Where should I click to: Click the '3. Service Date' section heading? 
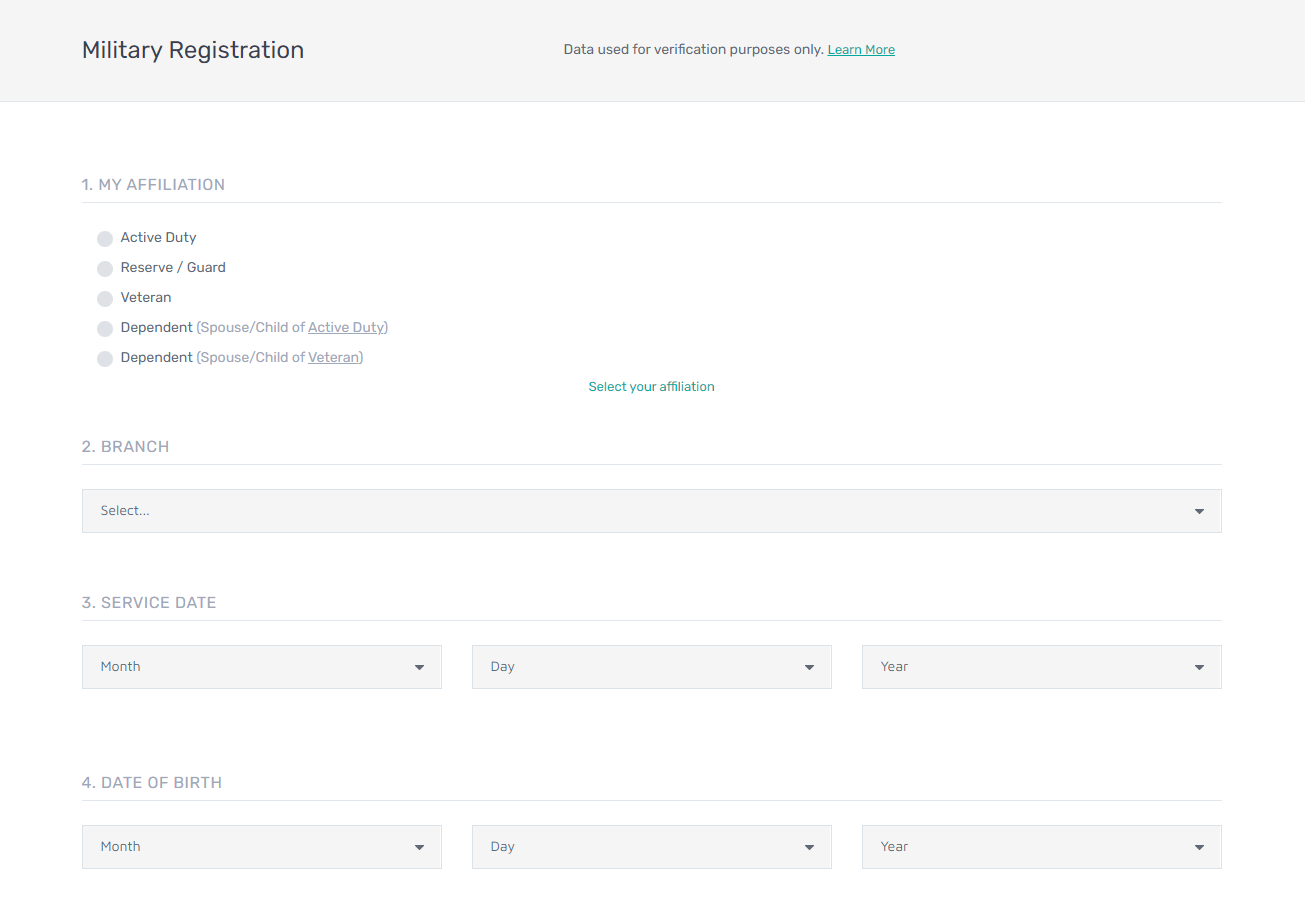[x=149, y=603]
